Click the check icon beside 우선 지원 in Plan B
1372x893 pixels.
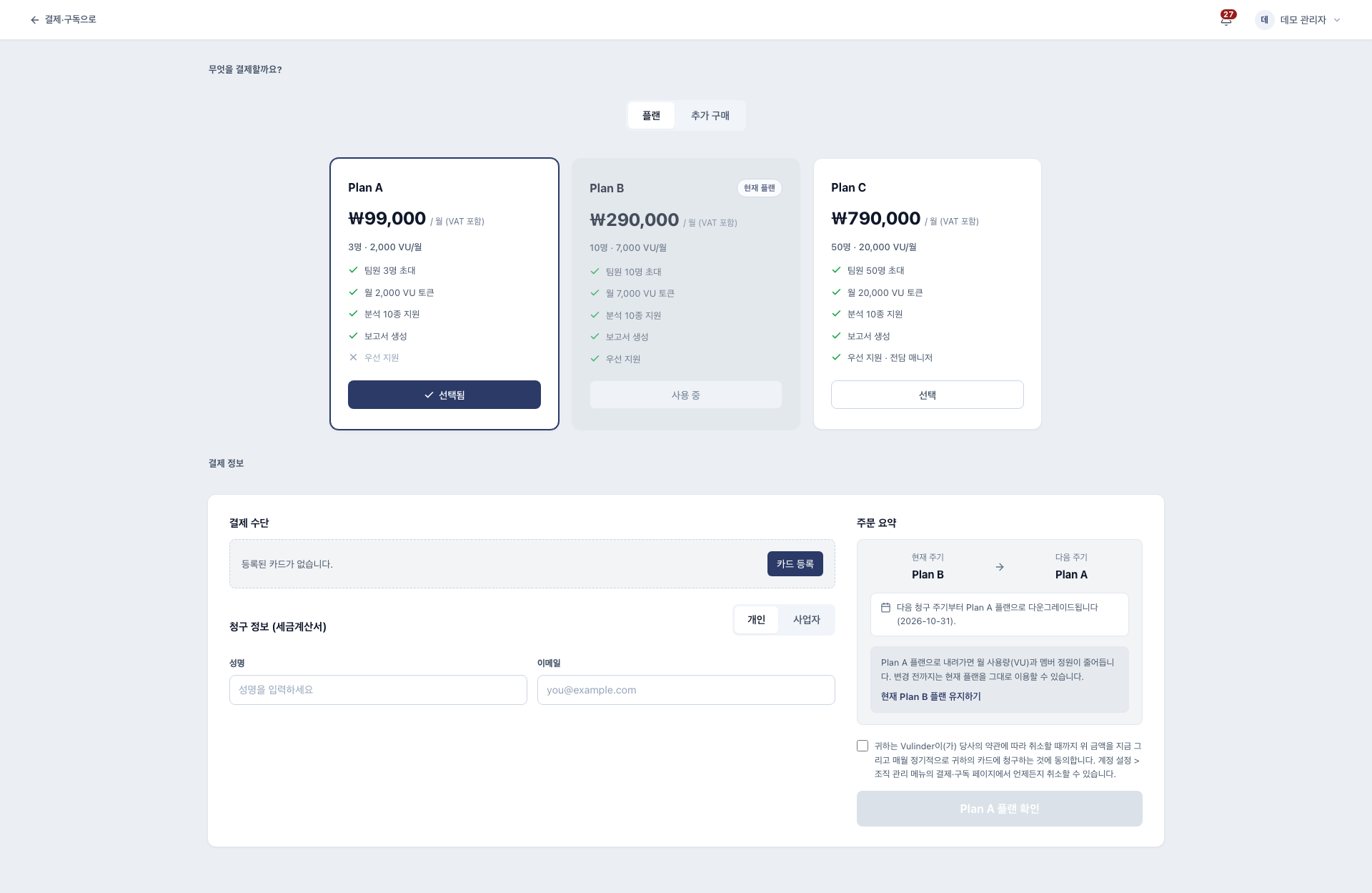[x=595, y=359]
